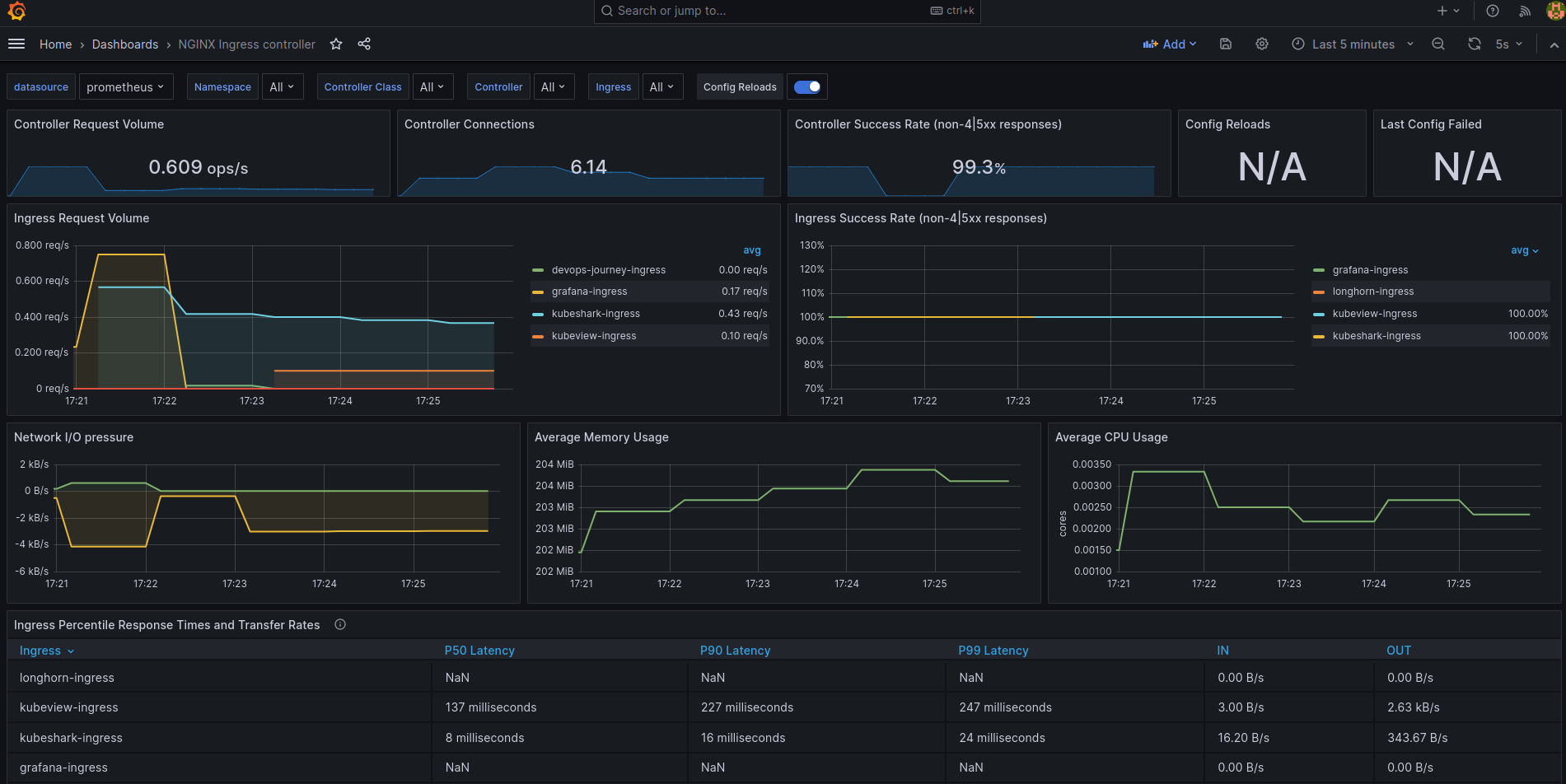1566x784 pixels.
Task: Zoom out the time range
Action: click(1438, 44)
